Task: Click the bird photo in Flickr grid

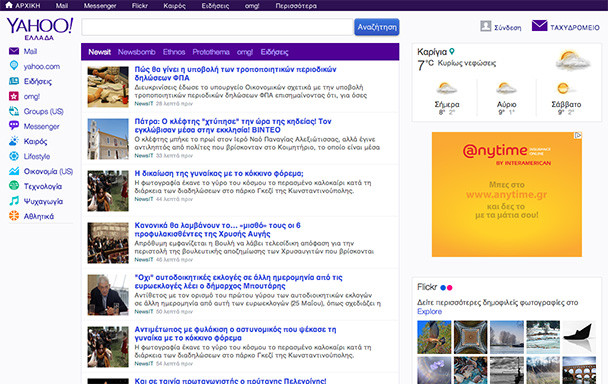Action: point(434,337)
